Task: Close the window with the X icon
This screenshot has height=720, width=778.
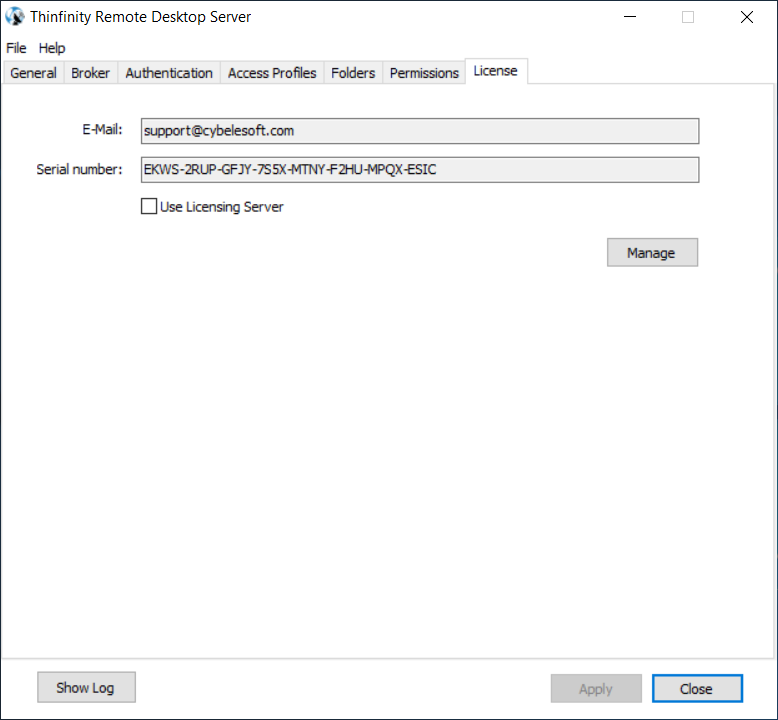Action: coord(747,17)
